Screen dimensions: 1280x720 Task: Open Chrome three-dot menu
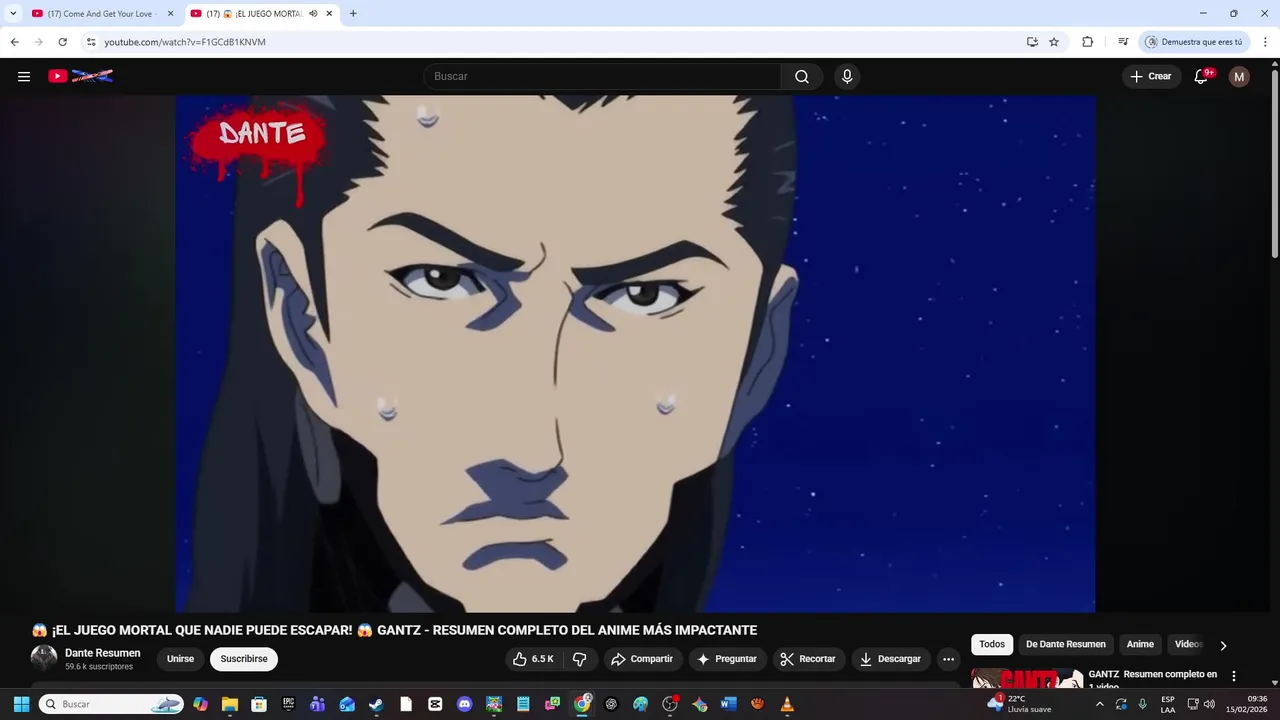[x=1266, y=42]
